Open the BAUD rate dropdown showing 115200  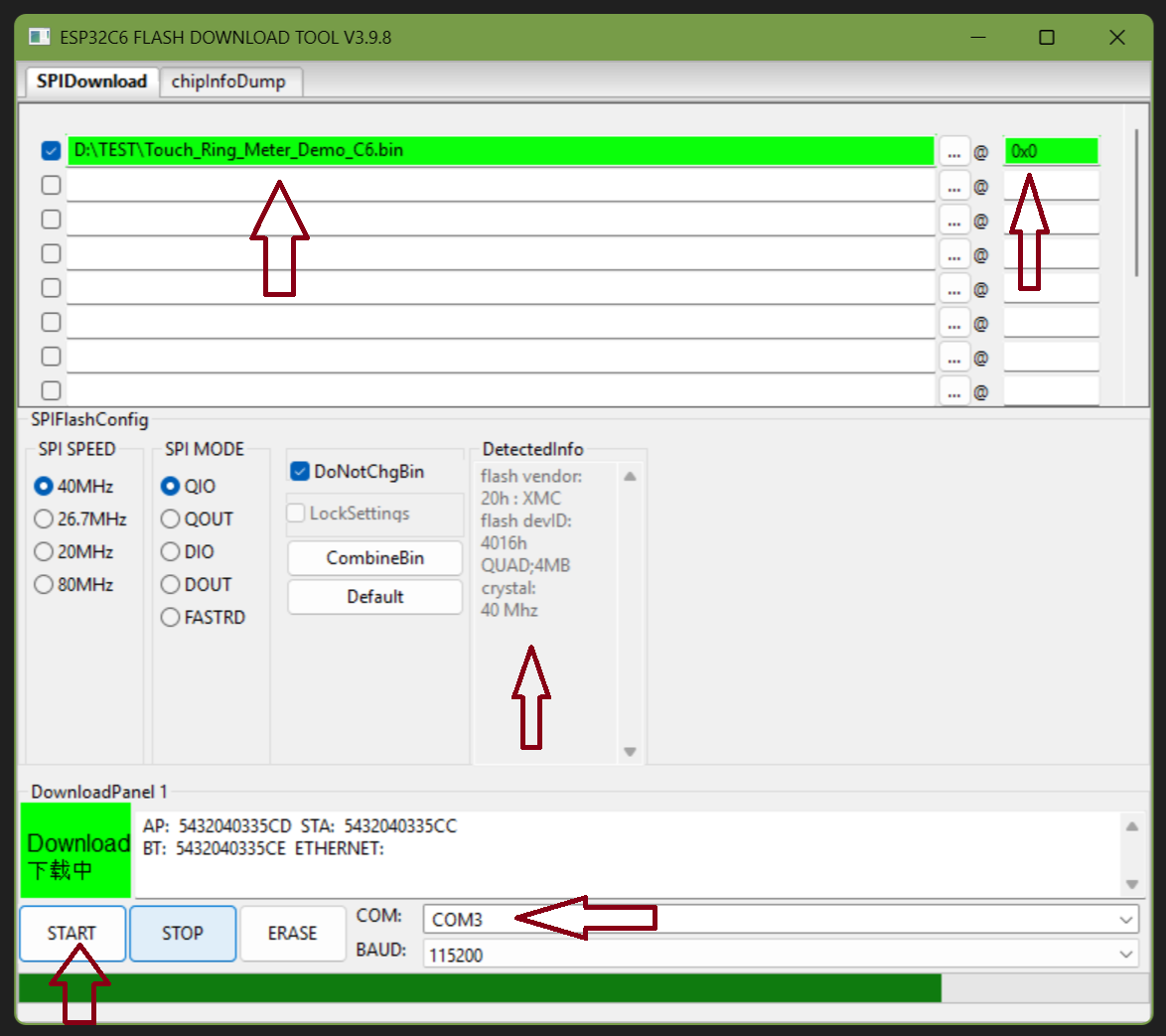point(781,955)
